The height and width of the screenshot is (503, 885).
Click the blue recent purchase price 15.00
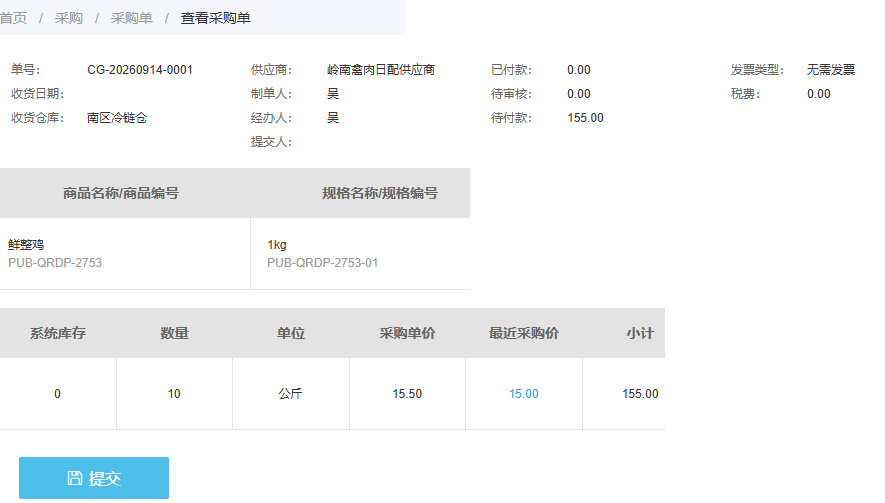tap(524, 393)
